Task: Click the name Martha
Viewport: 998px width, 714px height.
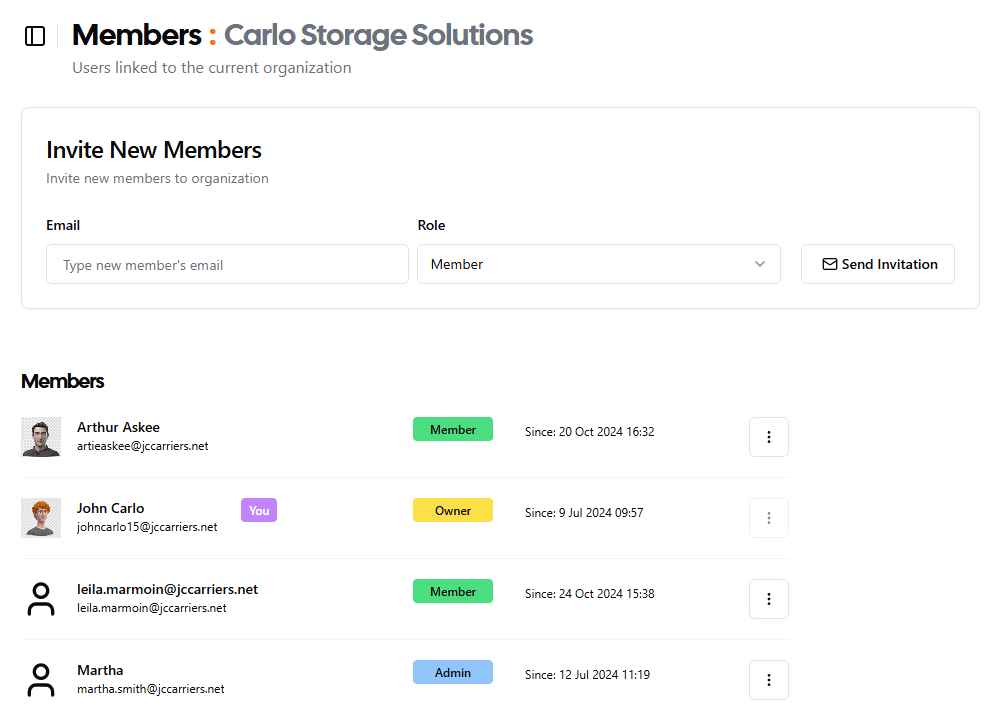Action: 100,670
